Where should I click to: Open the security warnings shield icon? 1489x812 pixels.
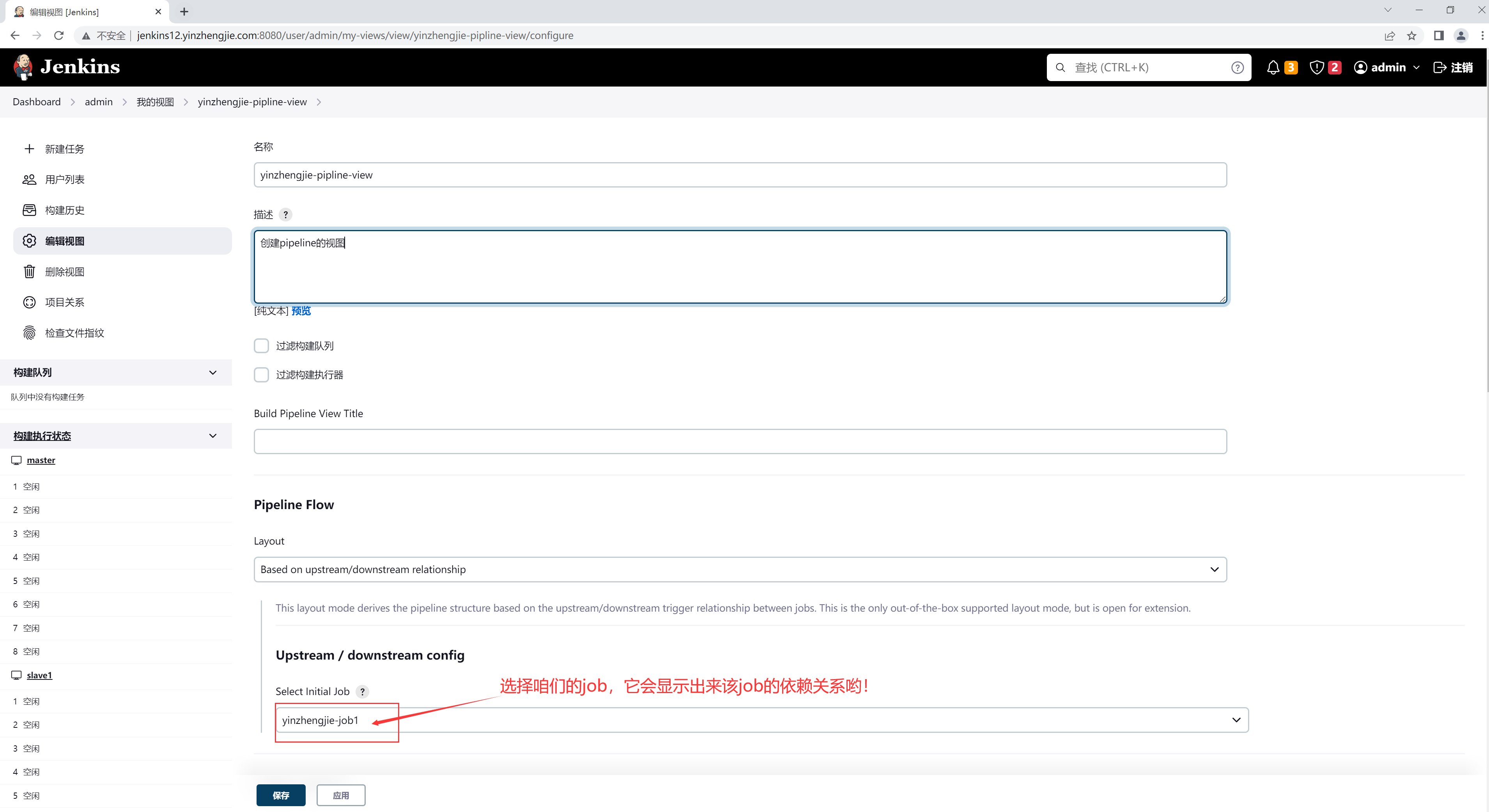pyautogui.click(x=1317, y=67)
